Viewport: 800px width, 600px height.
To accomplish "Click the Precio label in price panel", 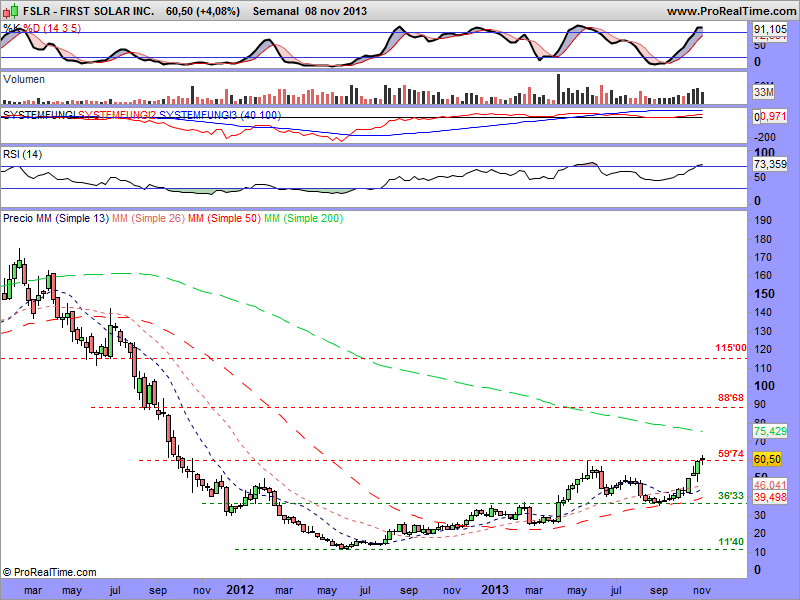I will 18,218.
